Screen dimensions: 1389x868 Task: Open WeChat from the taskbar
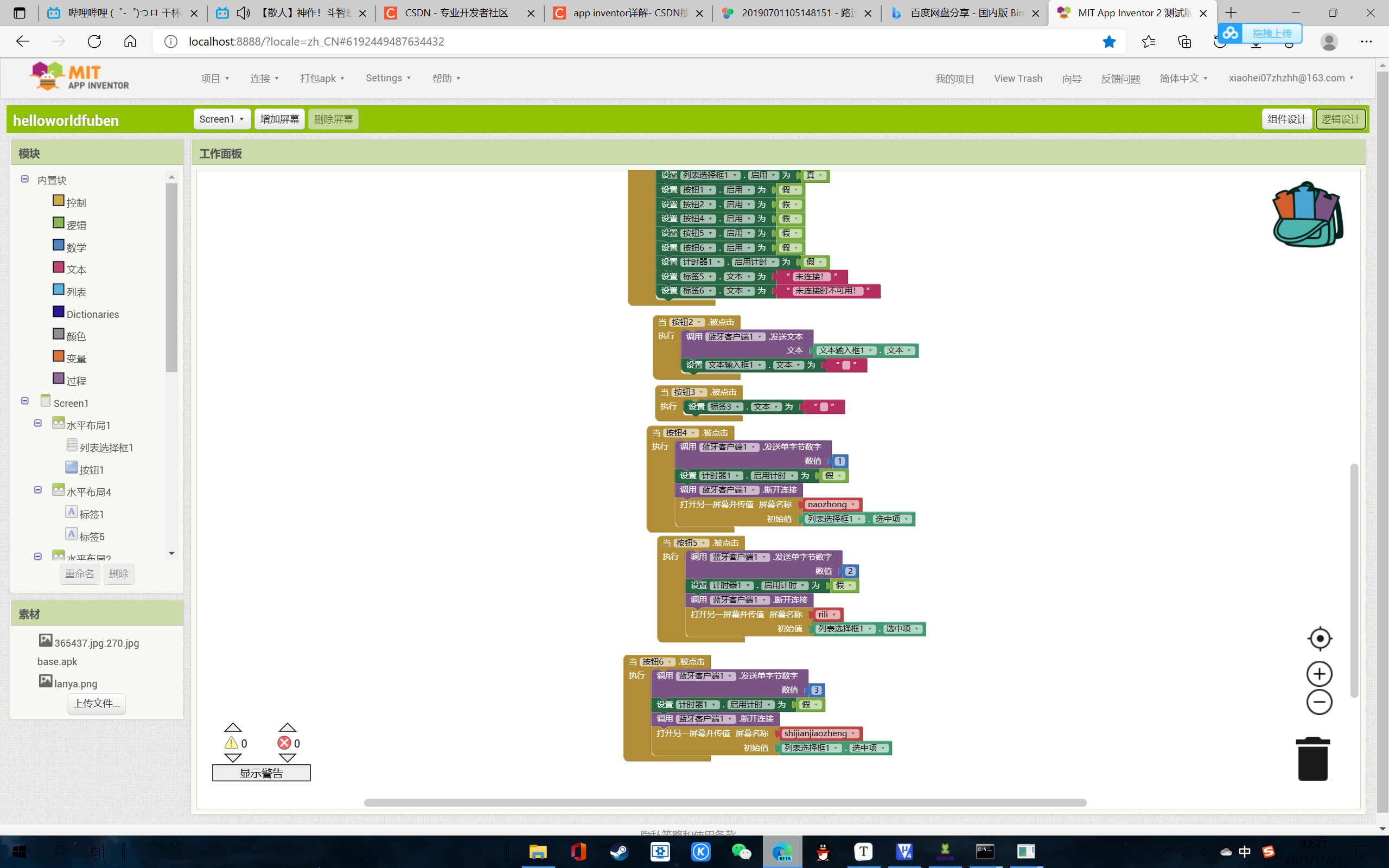(742, 851)
